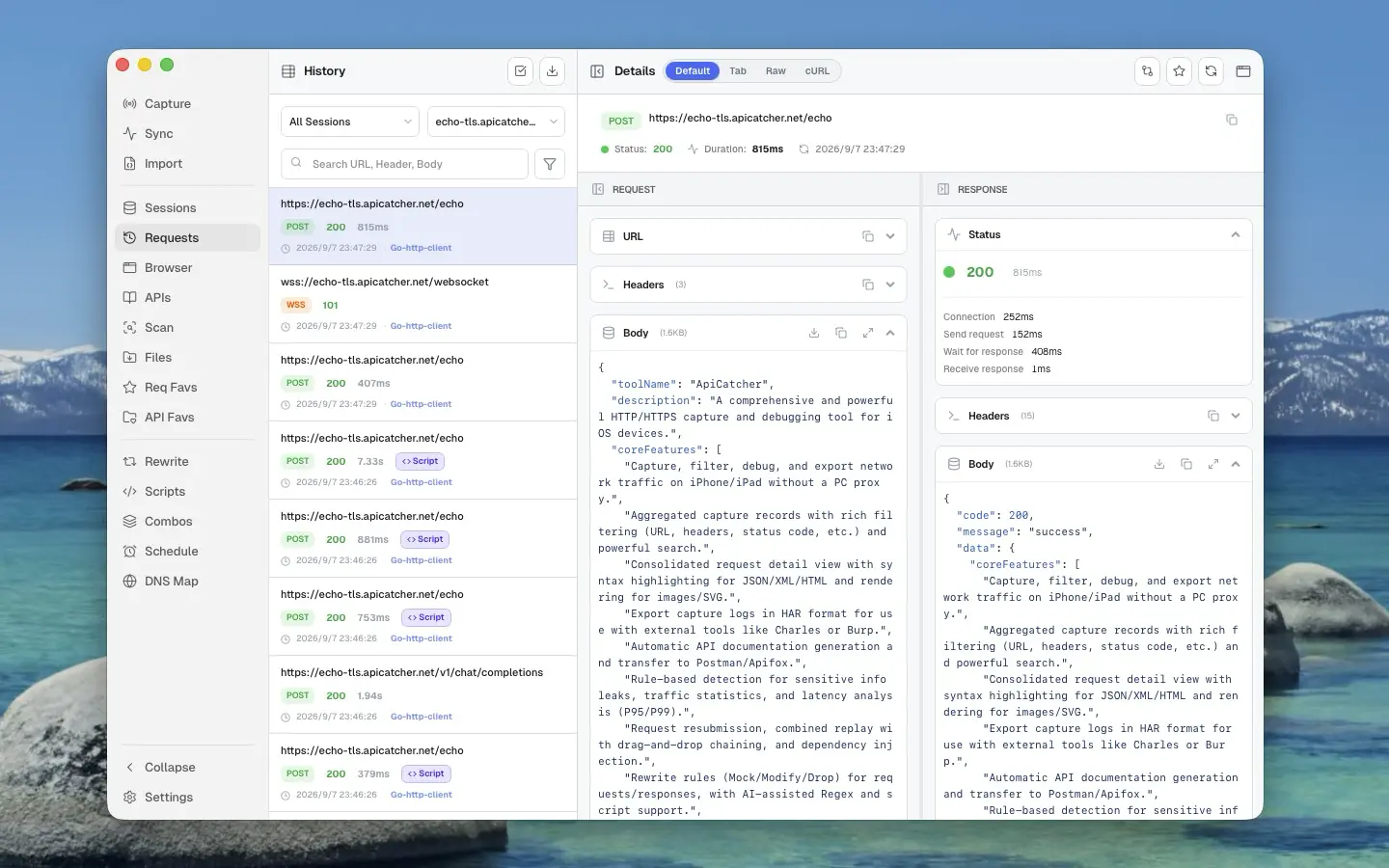Expand the request URL section chevron
Screen dimensions: 1389x868
890,236
